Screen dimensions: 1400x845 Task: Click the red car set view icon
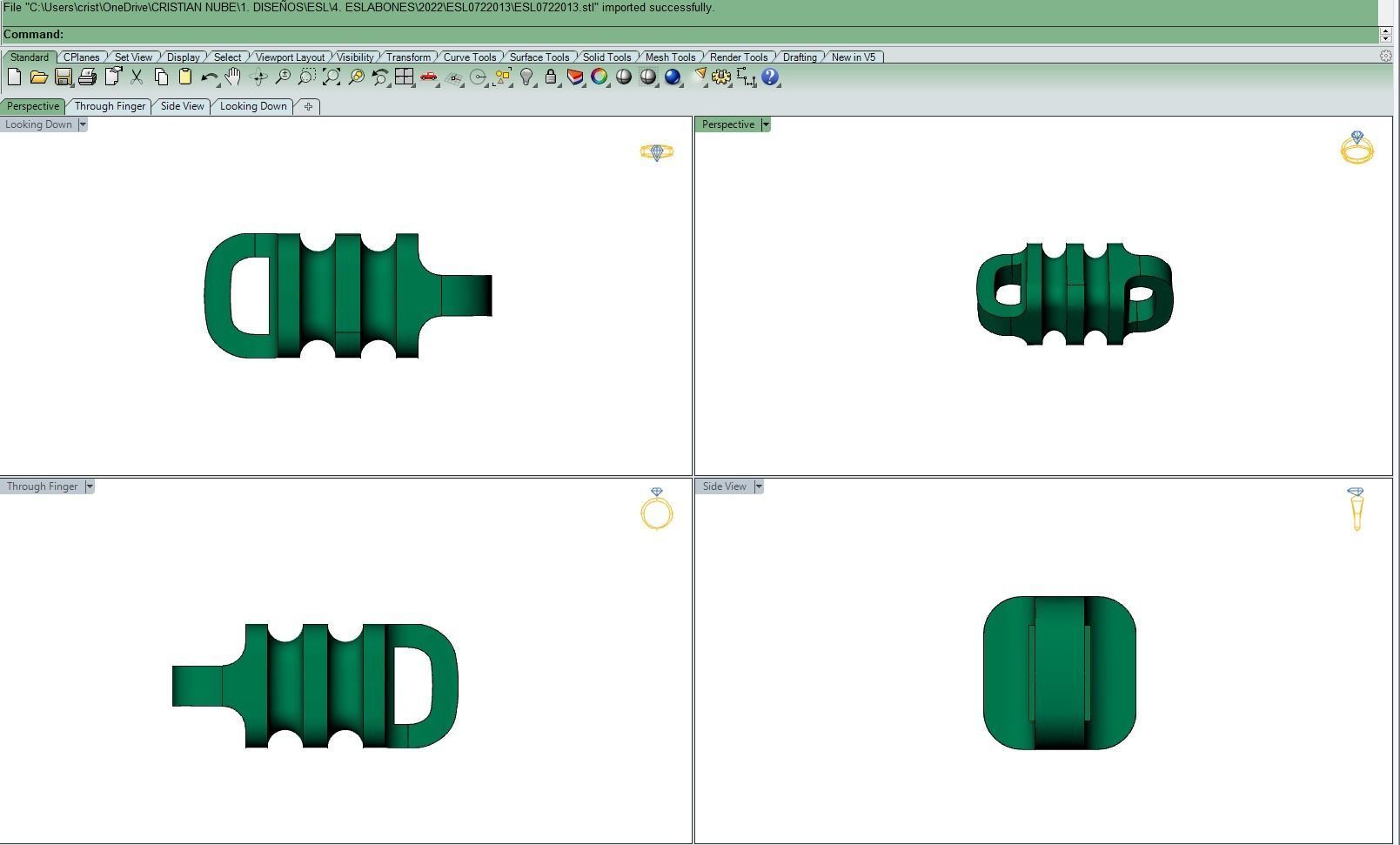point(429,77)
